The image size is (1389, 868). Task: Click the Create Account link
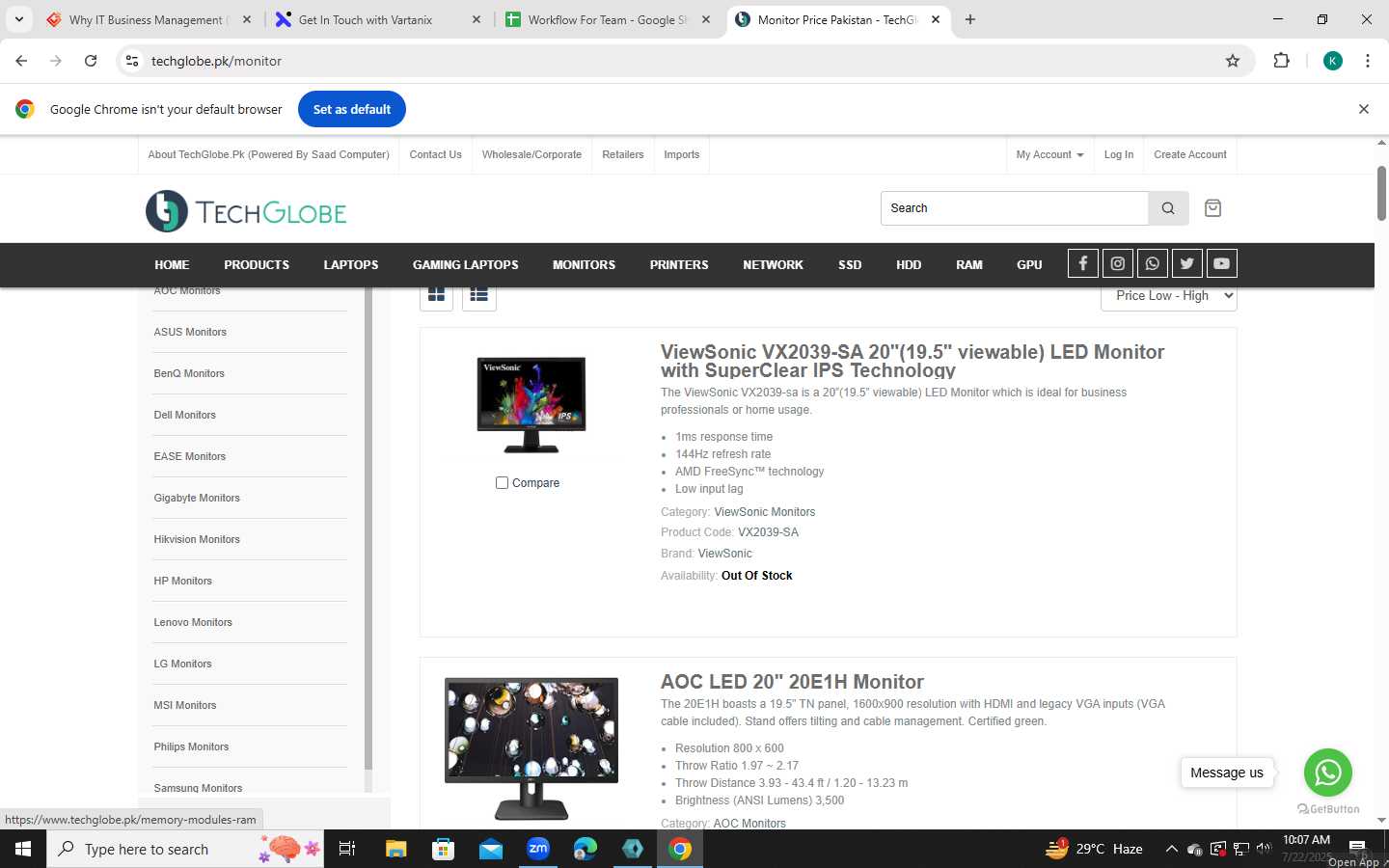click(1190, 154)
